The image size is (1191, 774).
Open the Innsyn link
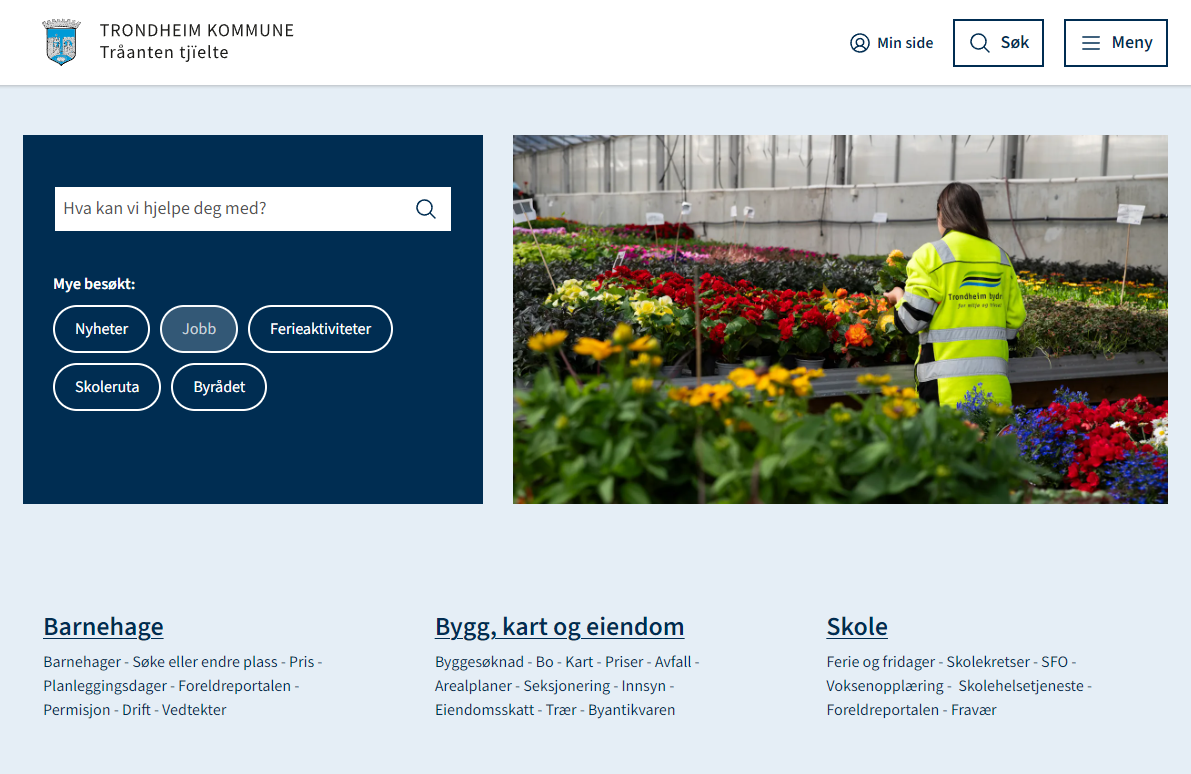(643, 686)
